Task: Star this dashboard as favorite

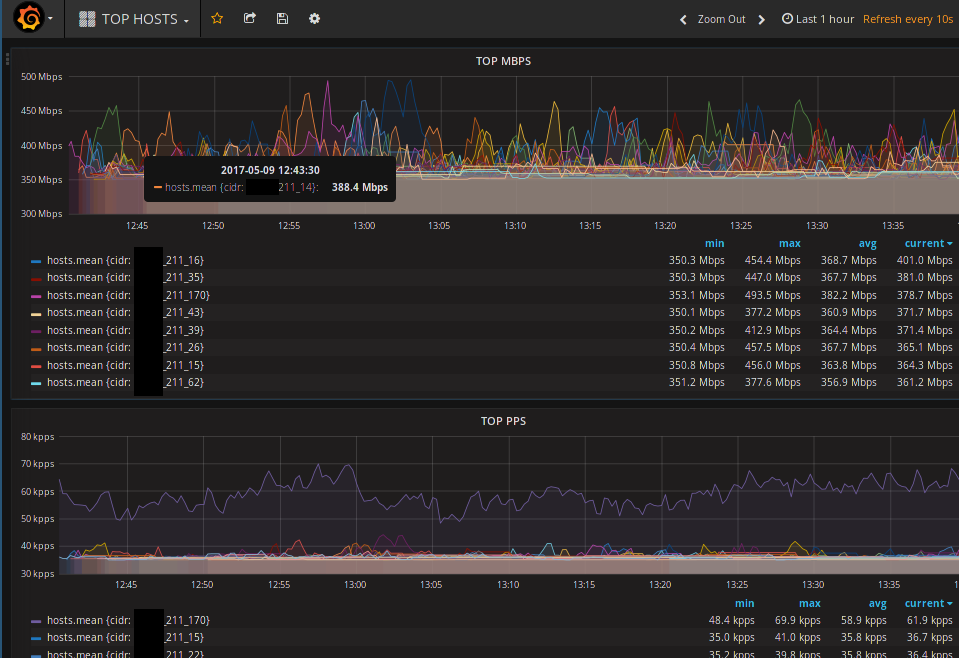Action: 217,19
